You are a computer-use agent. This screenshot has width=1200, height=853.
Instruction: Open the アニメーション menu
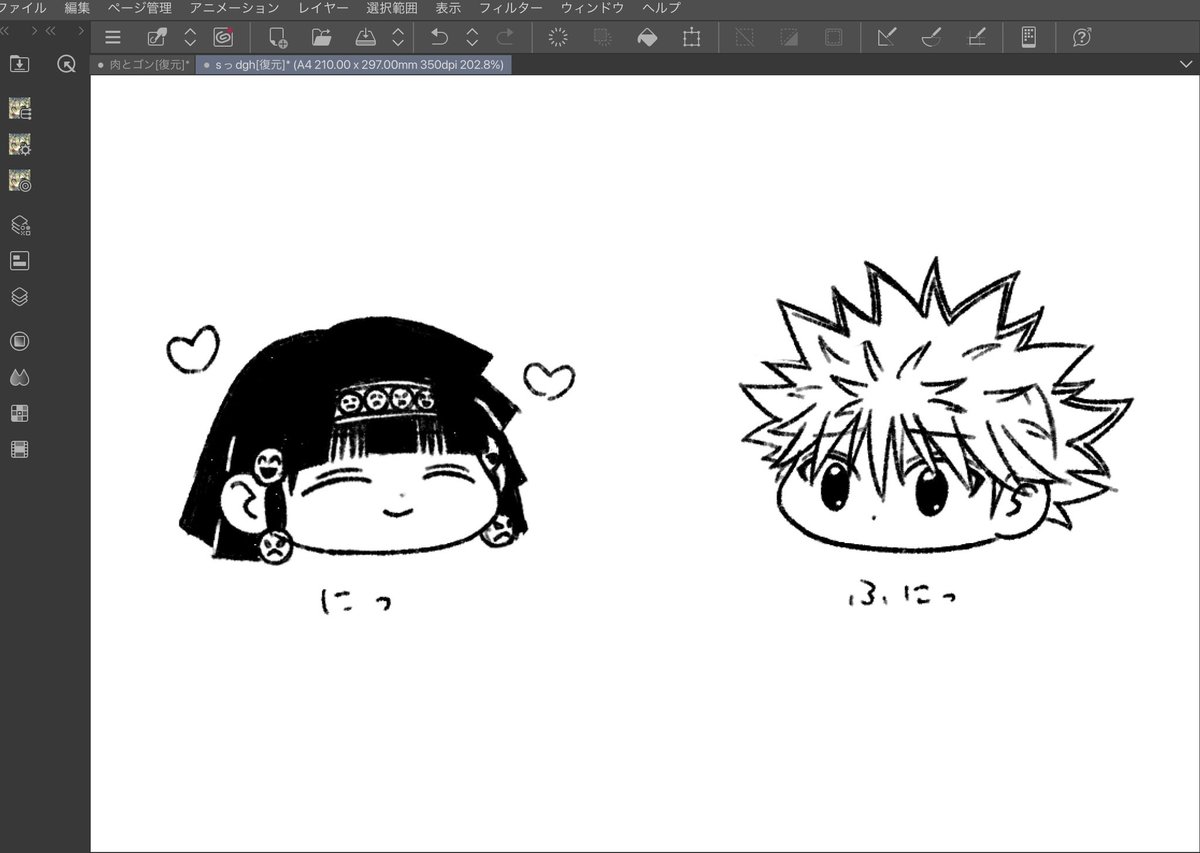coord(235,8)
